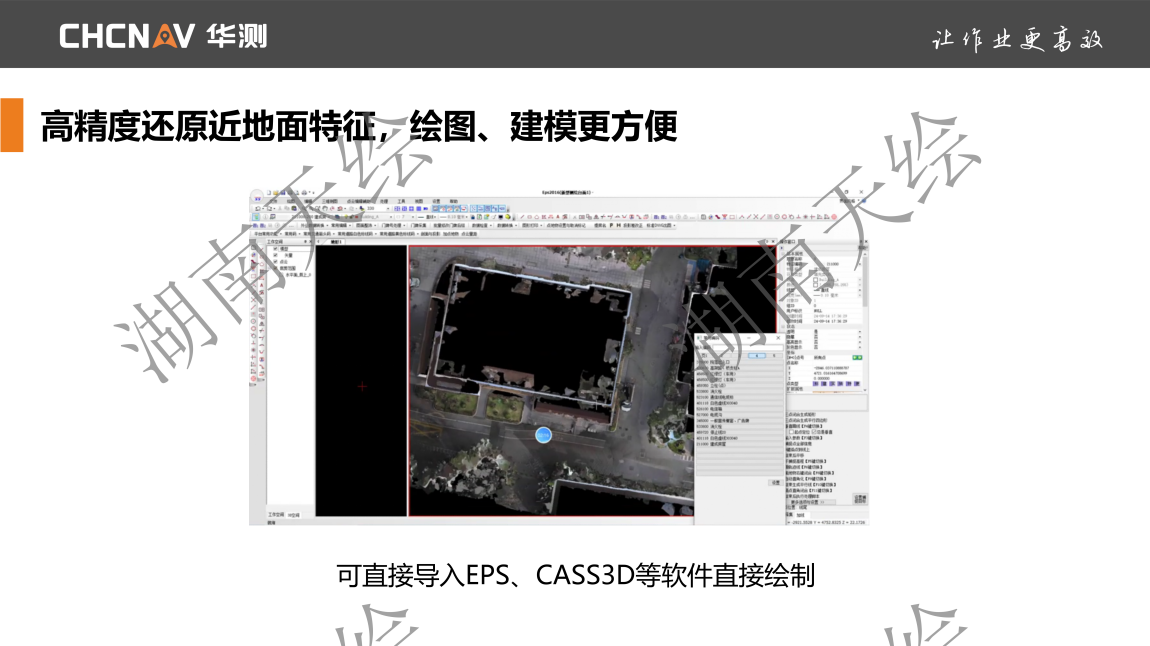Screen dimensions: 1150x646
Task: Click the 设置 button in code dialog
Action: click(774, 482)
